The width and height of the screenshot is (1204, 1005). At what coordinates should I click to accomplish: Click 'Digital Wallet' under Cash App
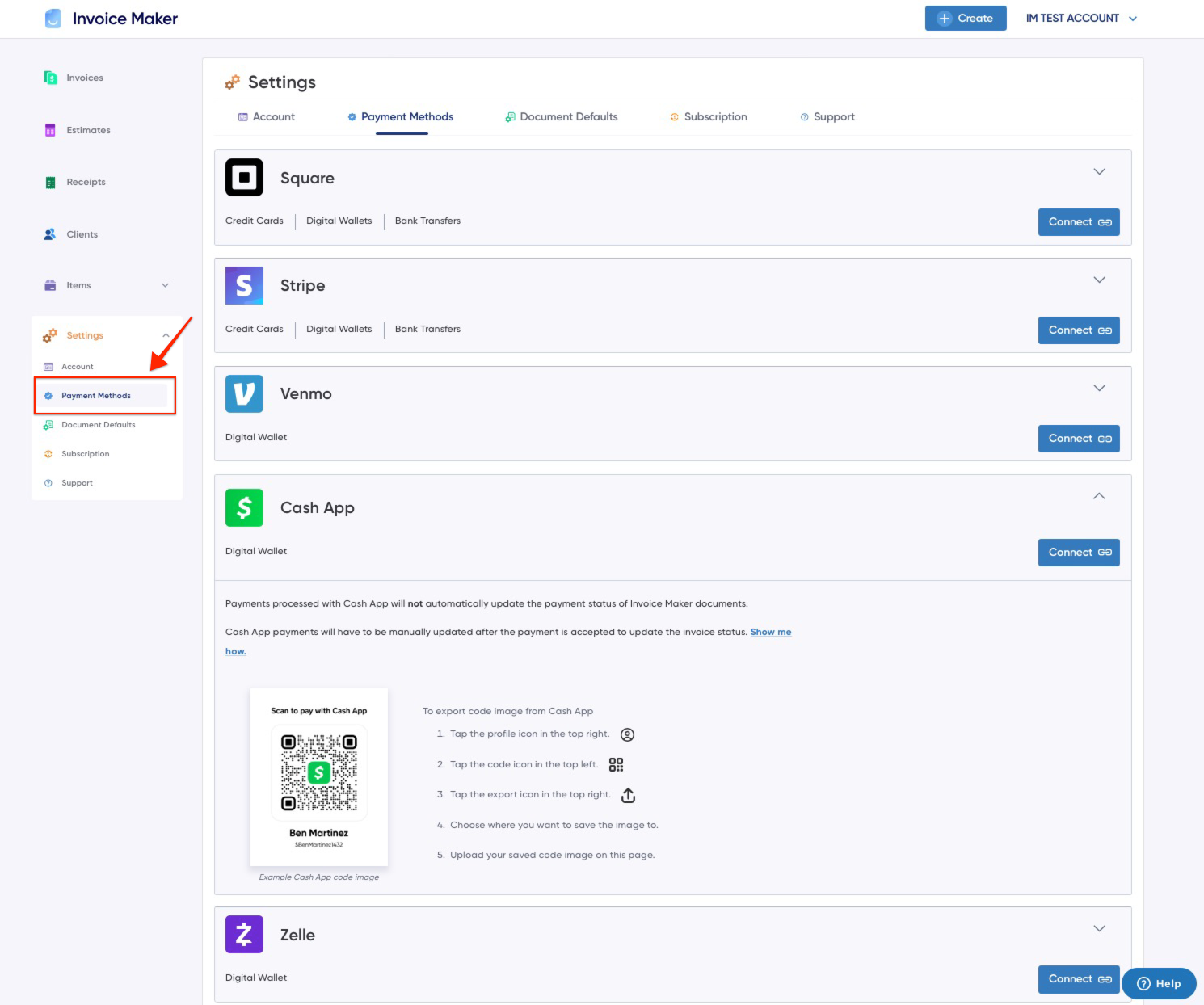coord(256,551)
